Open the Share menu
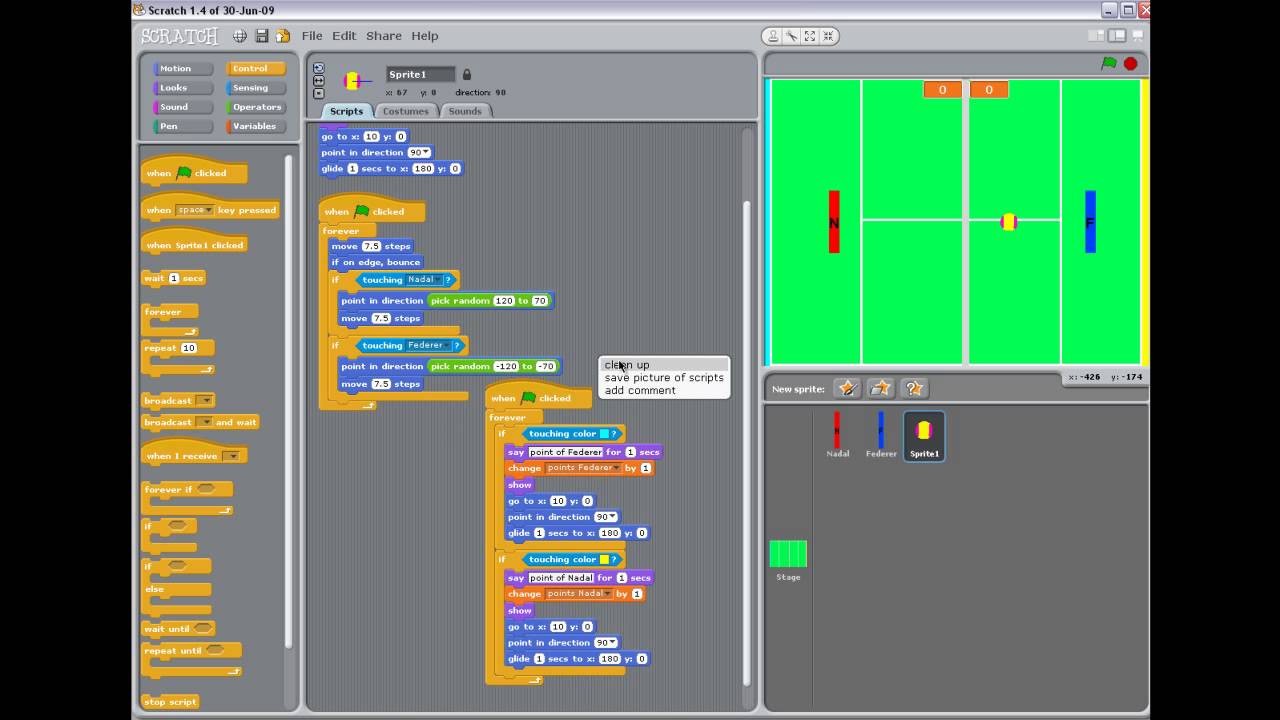The height and width of the screenshot is (720, 1280). pos(384,36)
